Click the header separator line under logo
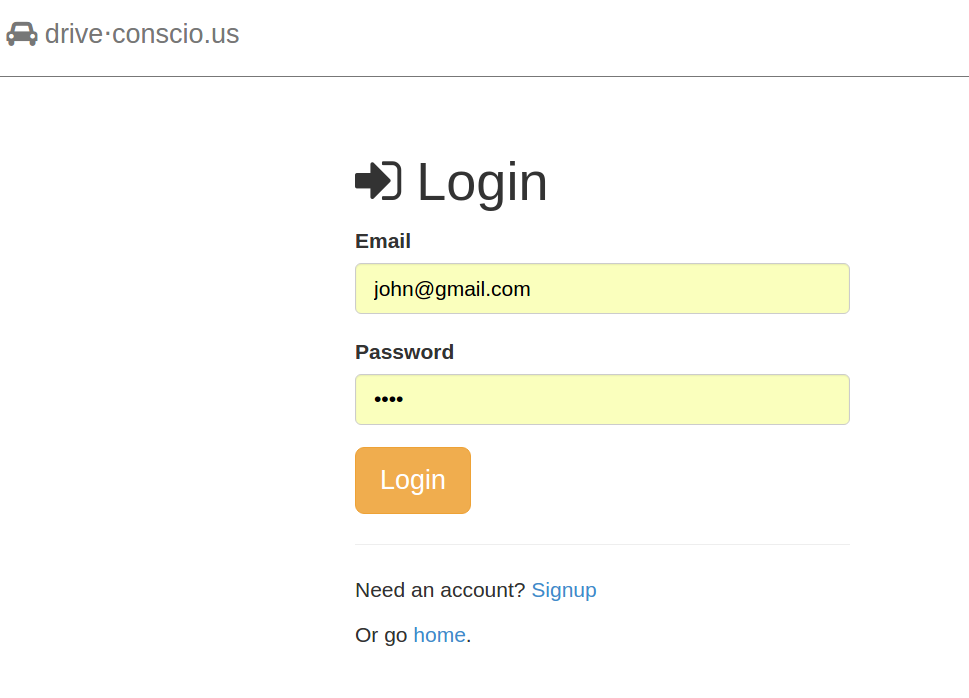969x698 pixels. [484, 76]
